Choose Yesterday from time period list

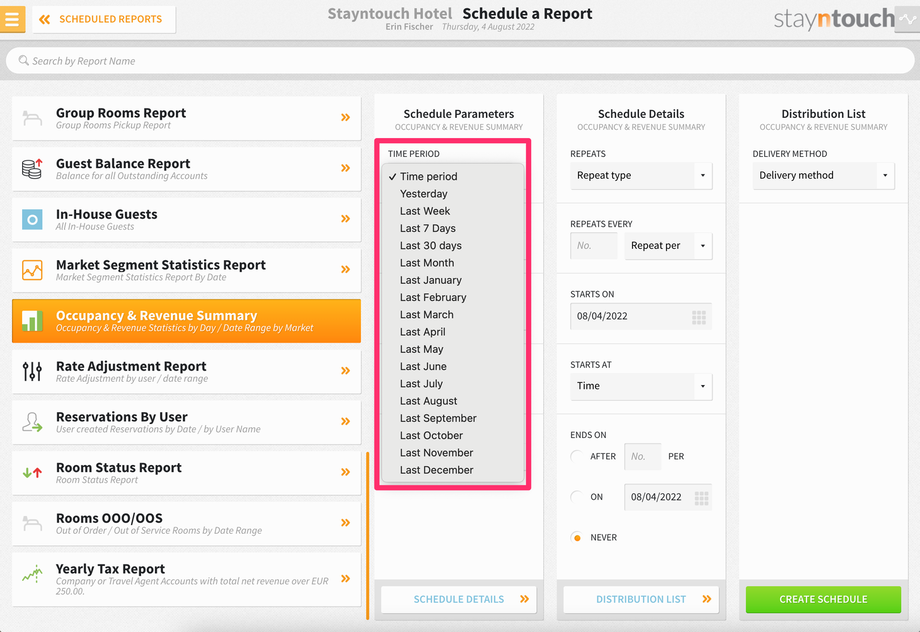pyautogui.click(x=452, y=194)
